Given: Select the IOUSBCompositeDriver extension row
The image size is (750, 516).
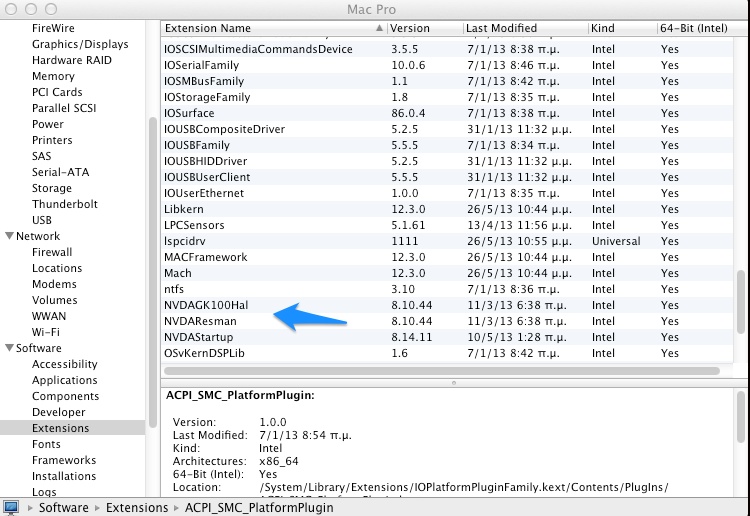Looking at the screenshot, I should 447,129.
